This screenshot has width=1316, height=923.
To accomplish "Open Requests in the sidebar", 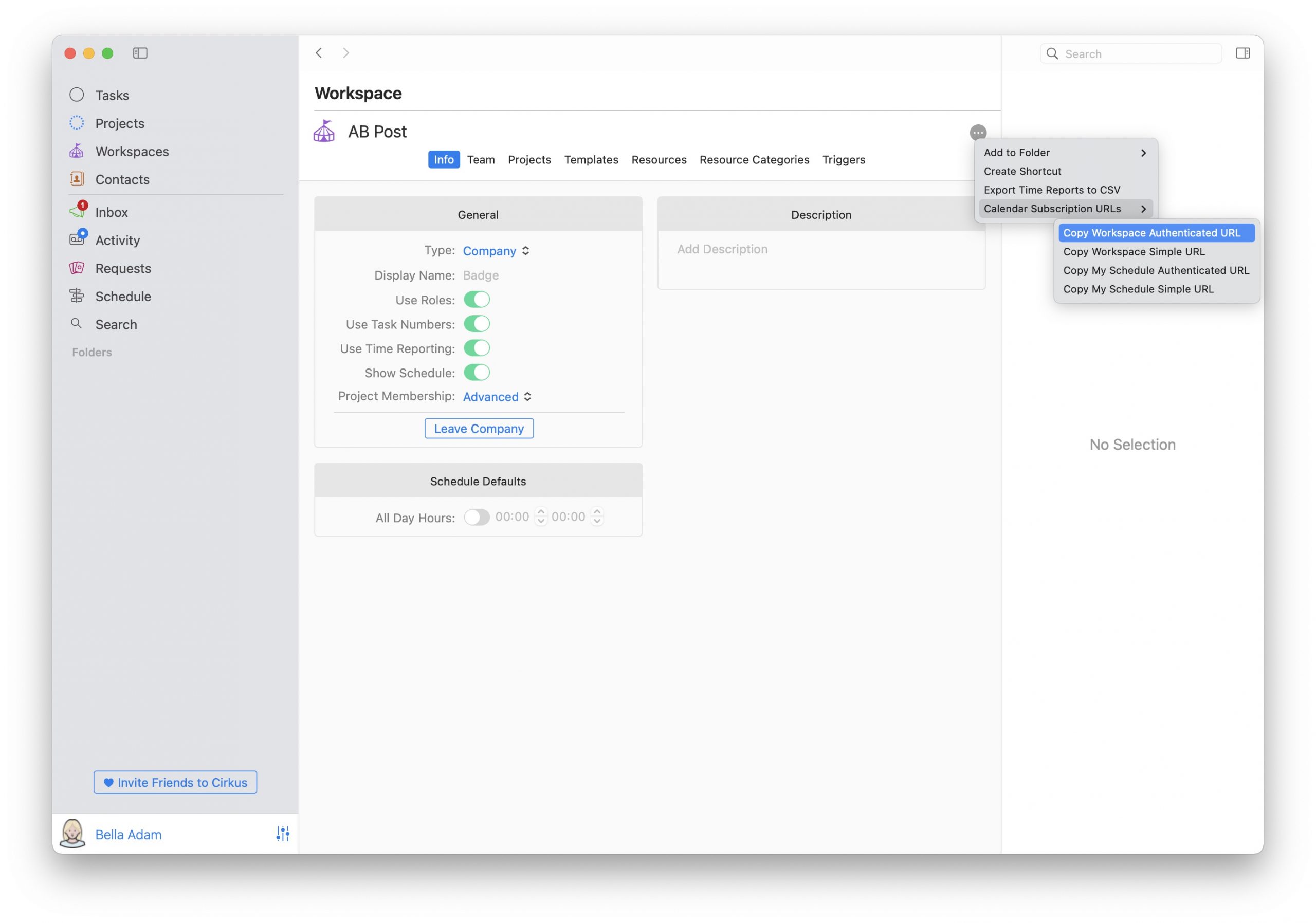I will point(123,268).
